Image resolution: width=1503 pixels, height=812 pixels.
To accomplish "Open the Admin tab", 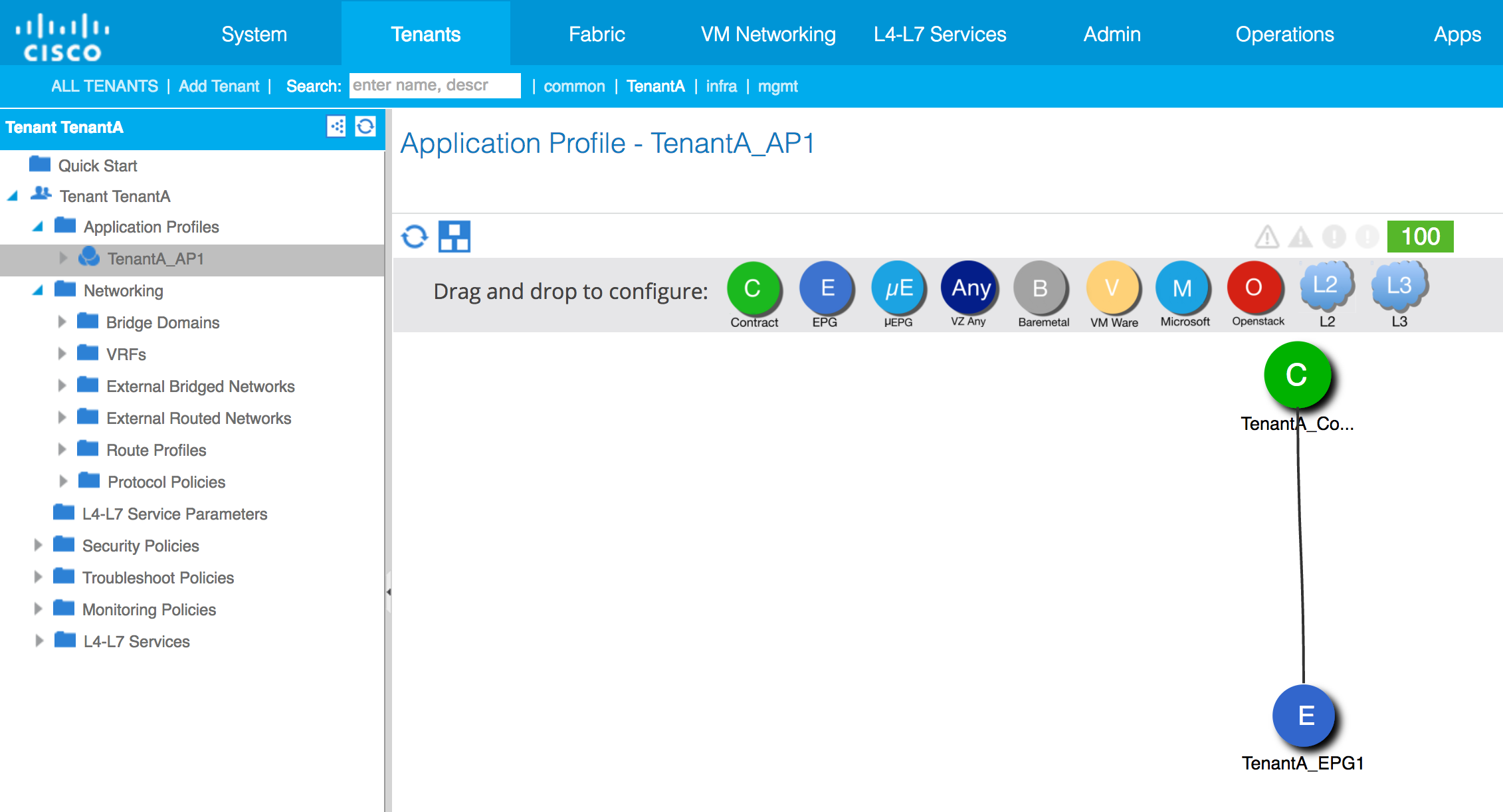I will (x=1112, y=34).
